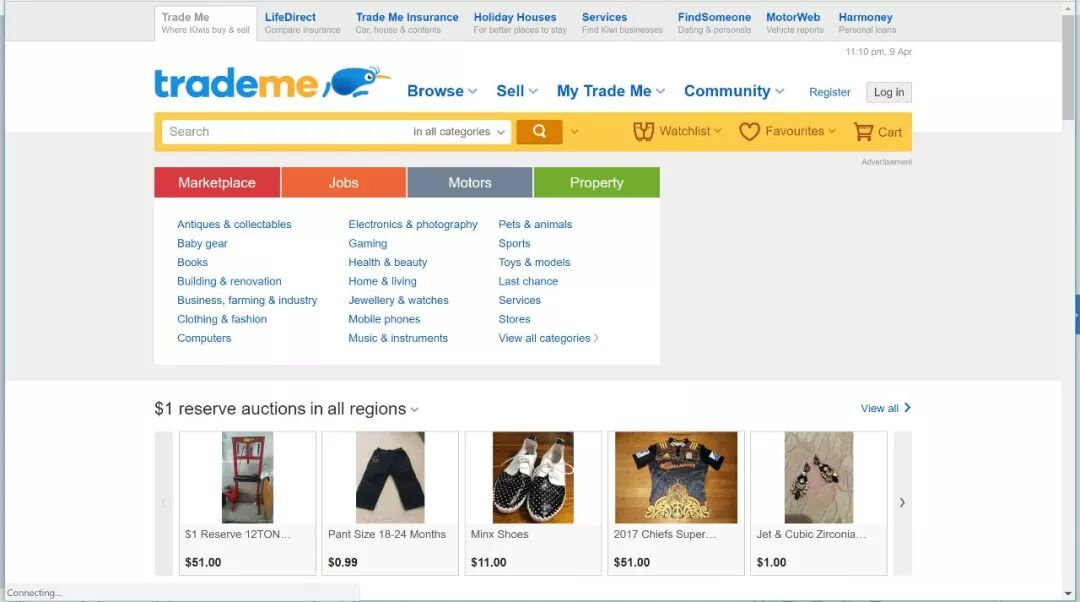Open the Community dropdown menu
Viewport: 1080px width, 602px height.
734,91
